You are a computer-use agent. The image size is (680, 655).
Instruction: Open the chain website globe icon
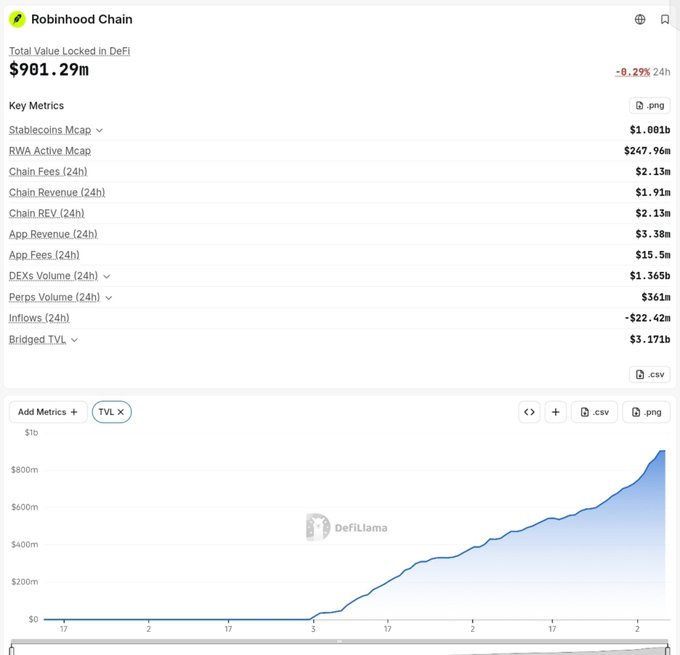pyautogui.click(x=640, y=19)
